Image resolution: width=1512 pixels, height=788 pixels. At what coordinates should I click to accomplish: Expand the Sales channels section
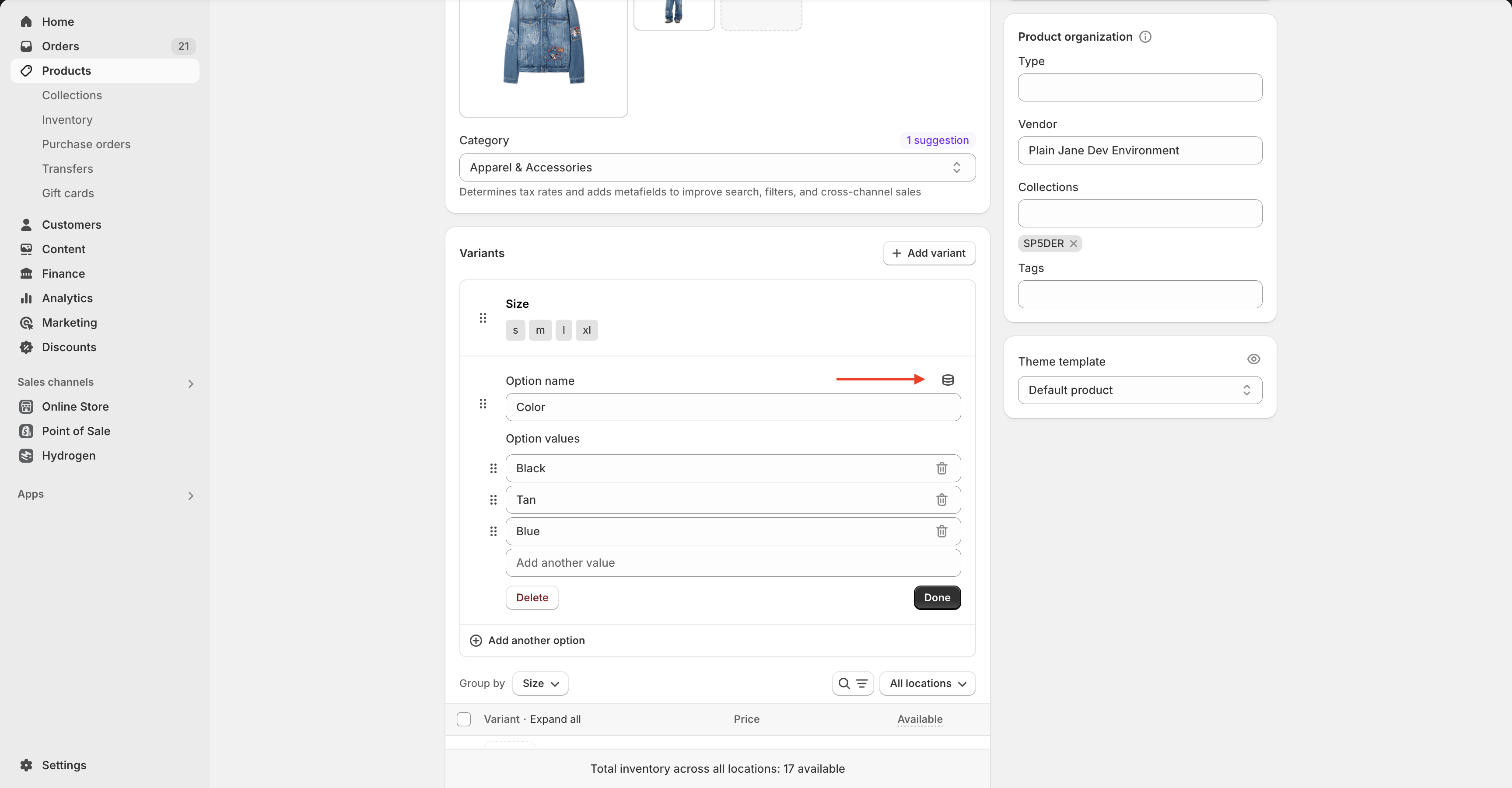(x=190, y=384)
